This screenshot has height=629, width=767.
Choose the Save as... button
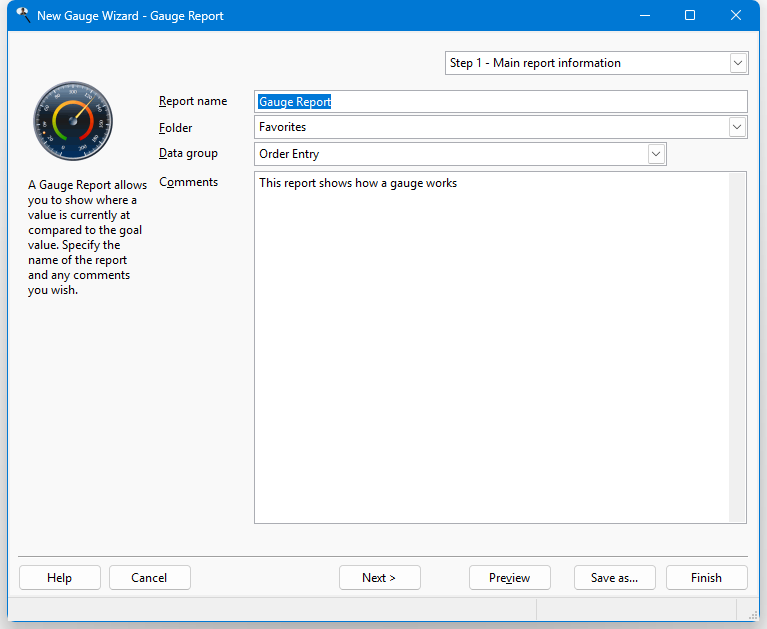tap(614, 577)
